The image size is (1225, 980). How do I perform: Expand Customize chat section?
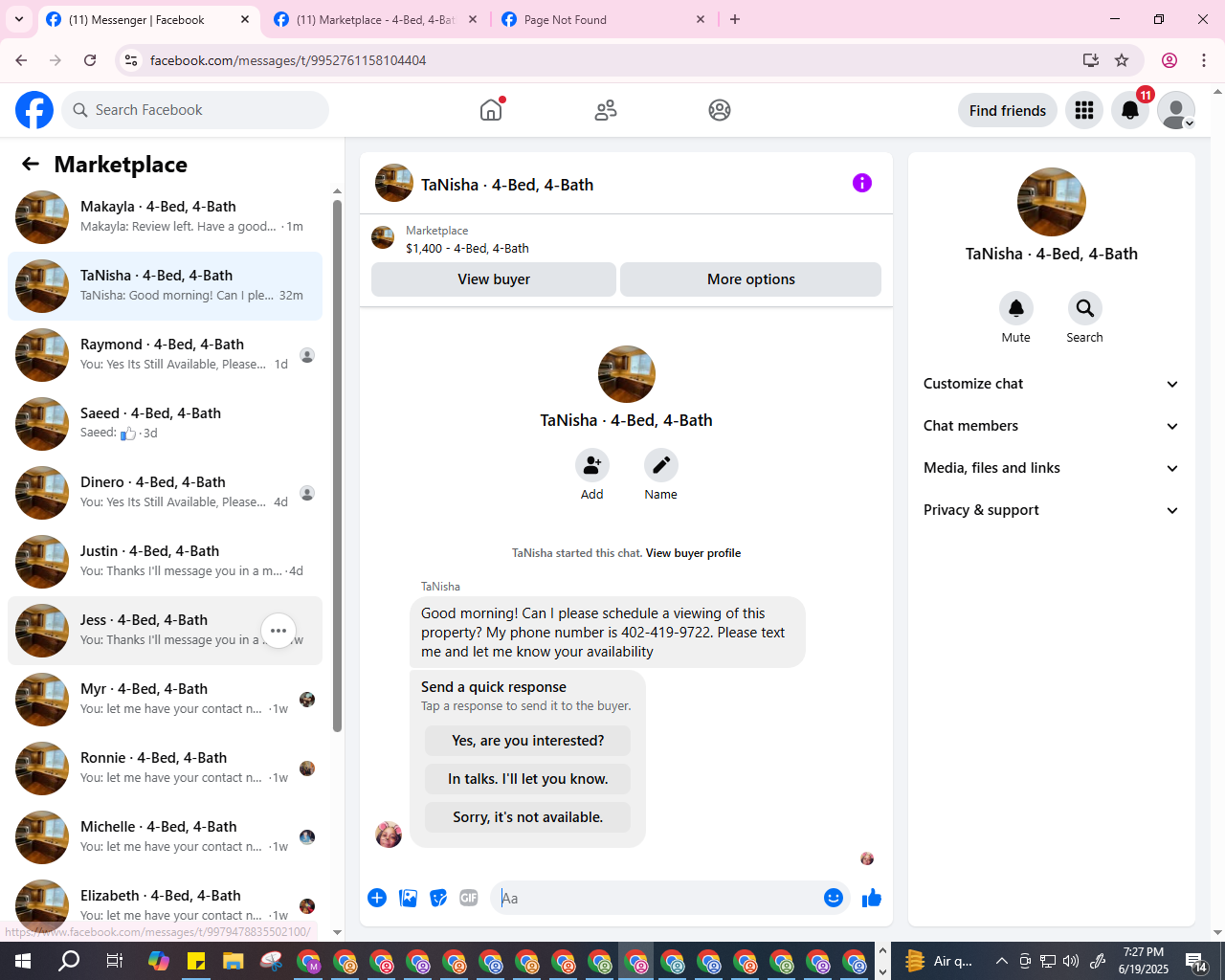point(1052,384)
